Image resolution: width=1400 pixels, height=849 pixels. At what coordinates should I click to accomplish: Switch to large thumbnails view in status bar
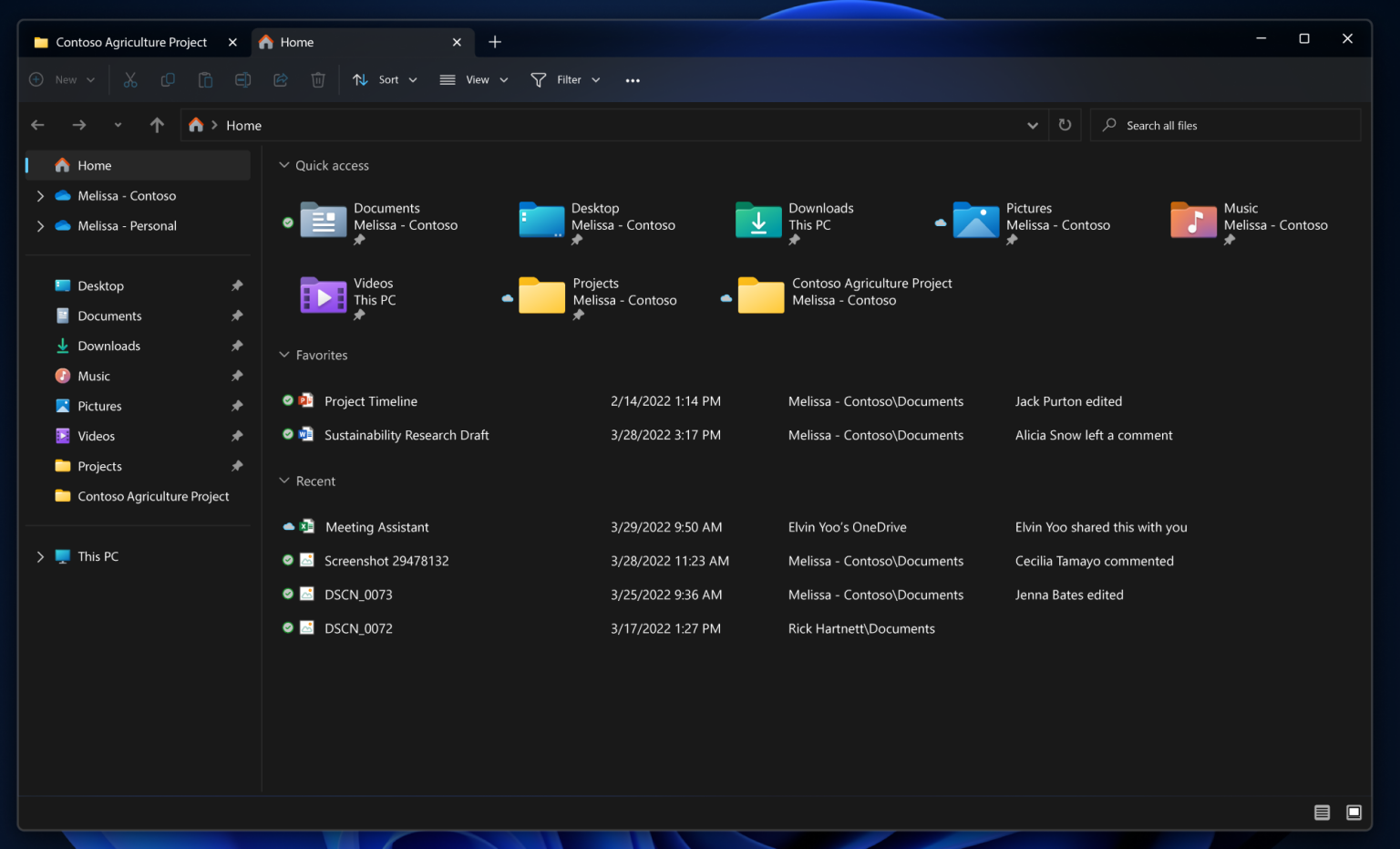pyautogui.click(x=1354, y=813)
